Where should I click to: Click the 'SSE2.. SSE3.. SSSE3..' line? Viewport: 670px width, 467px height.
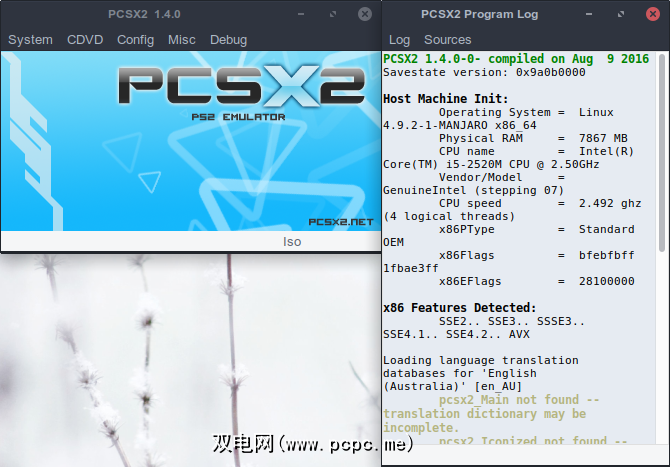click(512, 321)
